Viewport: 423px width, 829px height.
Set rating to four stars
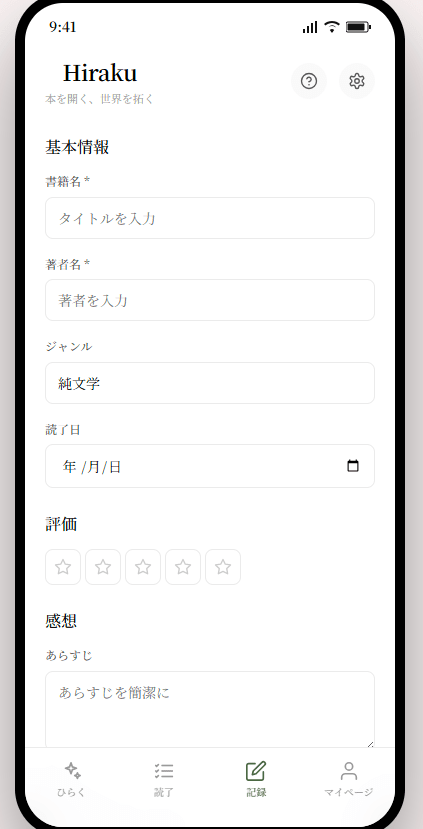183,567
